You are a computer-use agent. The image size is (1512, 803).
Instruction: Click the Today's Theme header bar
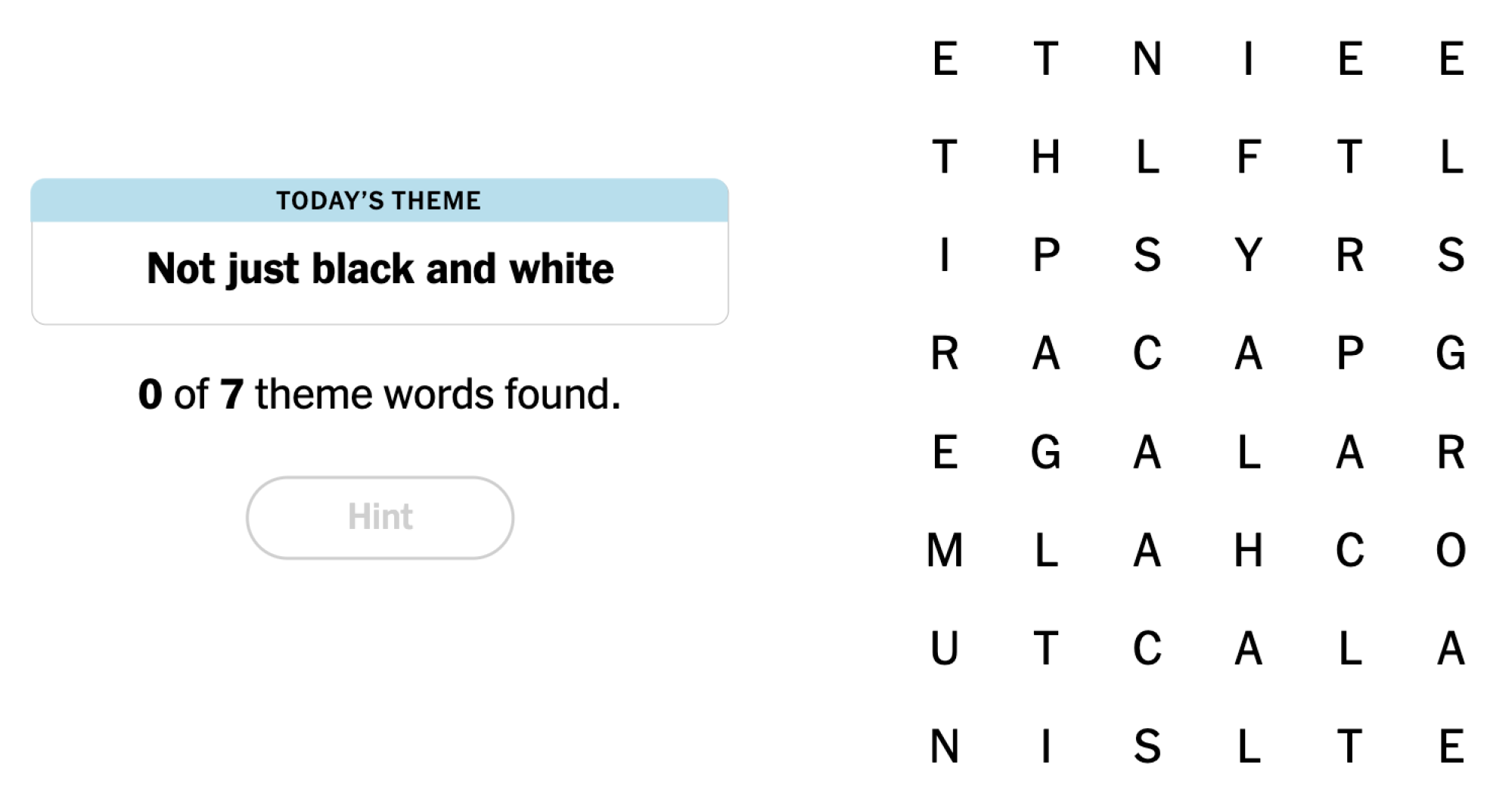(x=380, y=201)
